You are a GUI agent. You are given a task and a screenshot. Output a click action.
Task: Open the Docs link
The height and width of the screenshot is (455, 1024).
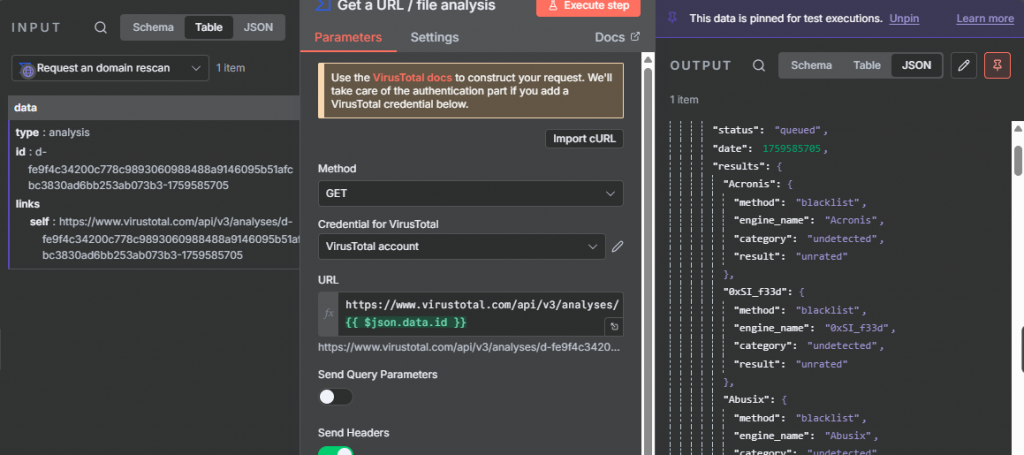[x=617, y=37]
